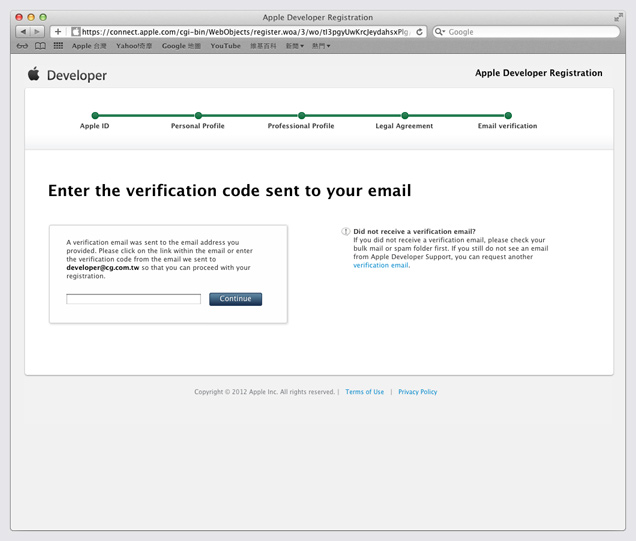Click the developer@cg.com.tw email address text
This screenshot has height=541, width=636.
(x=103, y=268)
